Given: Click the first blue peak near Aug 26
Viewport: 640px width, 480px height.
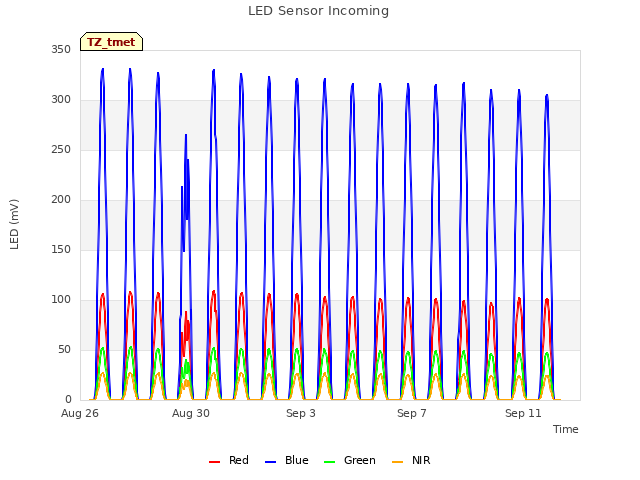Looking at the screenshot, I should click(102, 70).
